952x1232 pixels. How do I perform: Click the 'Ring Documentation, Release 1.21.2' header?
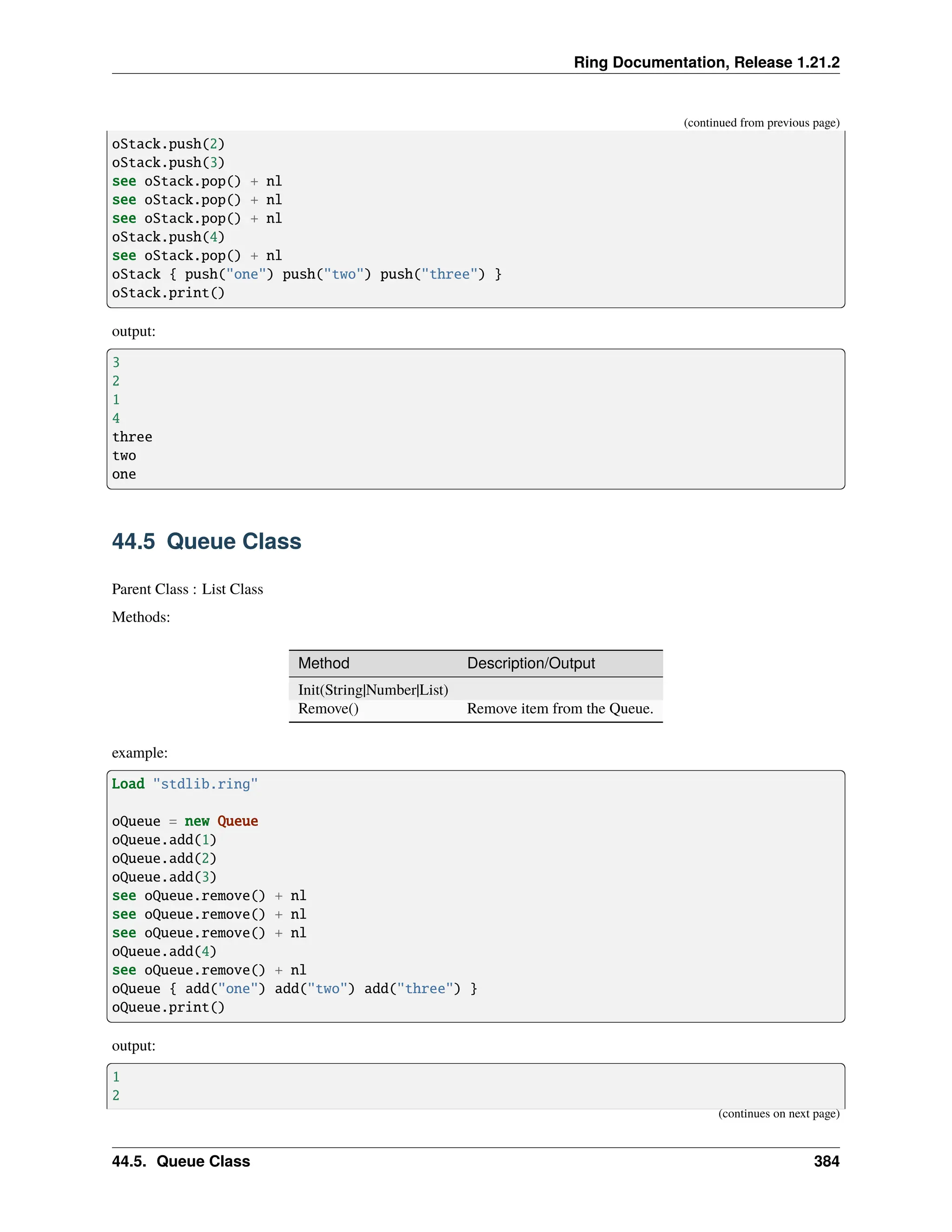706,62
